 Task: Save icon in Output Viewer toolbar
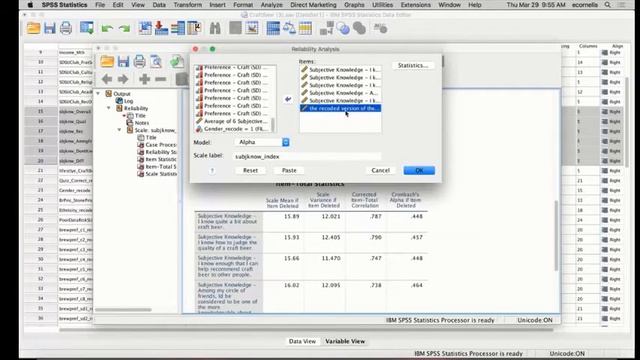coord(123,62)
